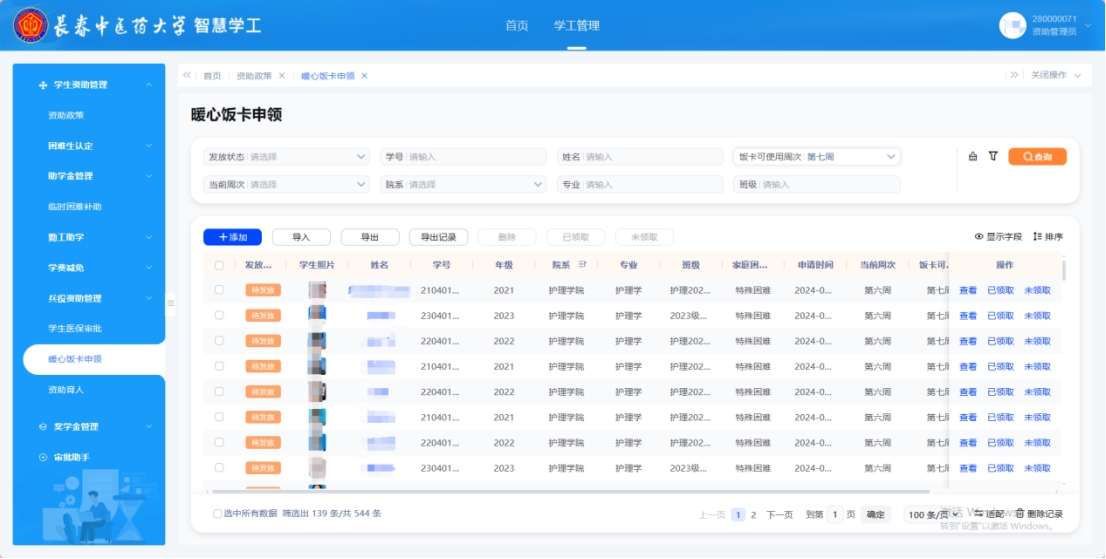Open the 排序 sorting options
This screenshot has height=559, width=1106.
pyautogui.click(x=1047, y=237)
